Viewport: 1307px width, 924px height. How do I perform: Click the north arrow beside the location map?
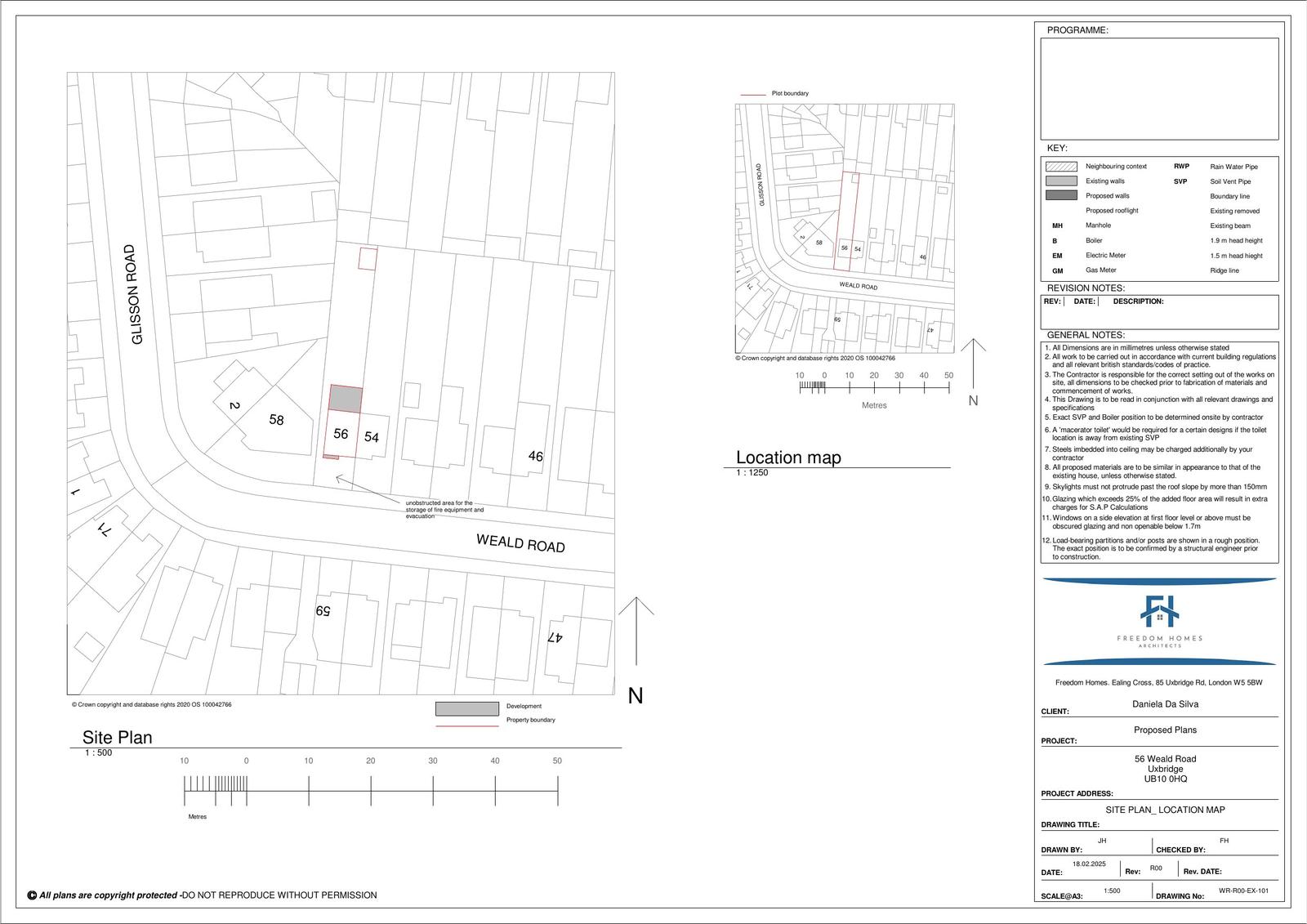coord(973,364)
